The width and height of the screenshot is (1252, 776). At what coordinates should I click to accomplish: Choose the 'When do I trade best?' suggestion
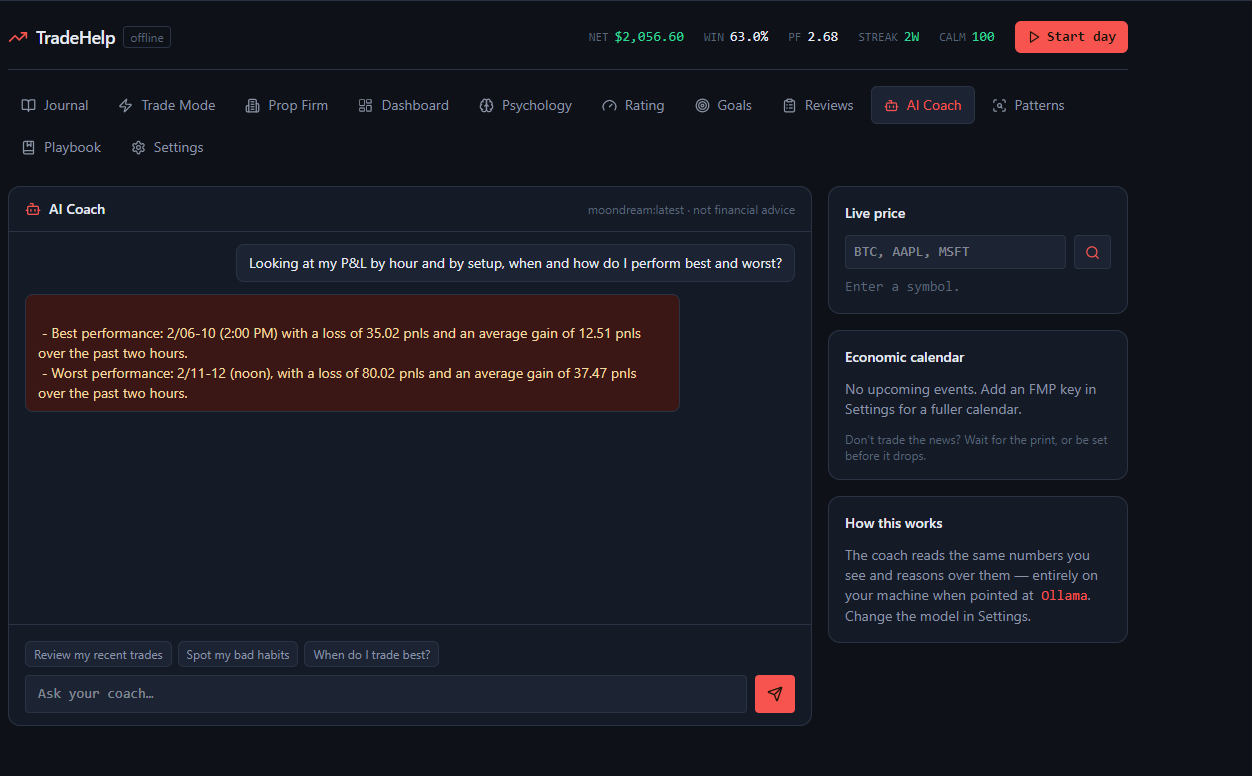tap(372, 655)
